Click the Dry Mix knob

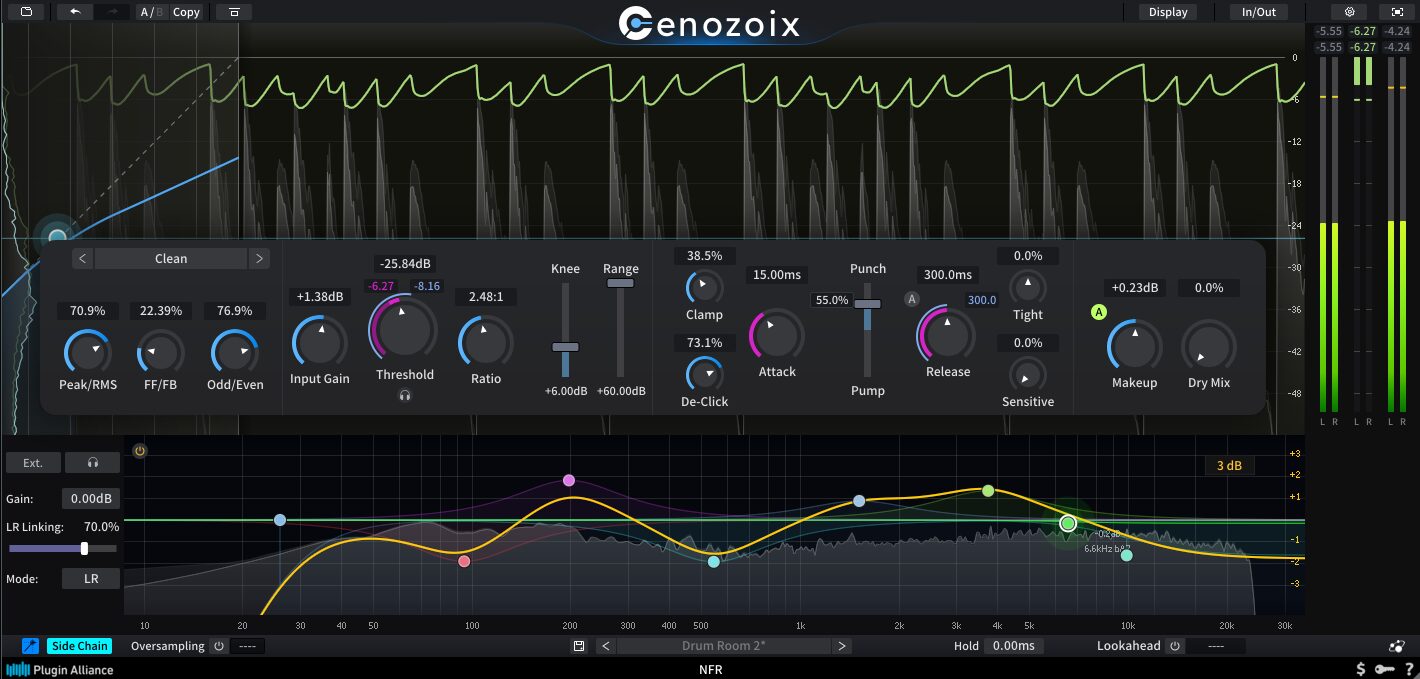pyautogui.click(x=1208, y=346)
